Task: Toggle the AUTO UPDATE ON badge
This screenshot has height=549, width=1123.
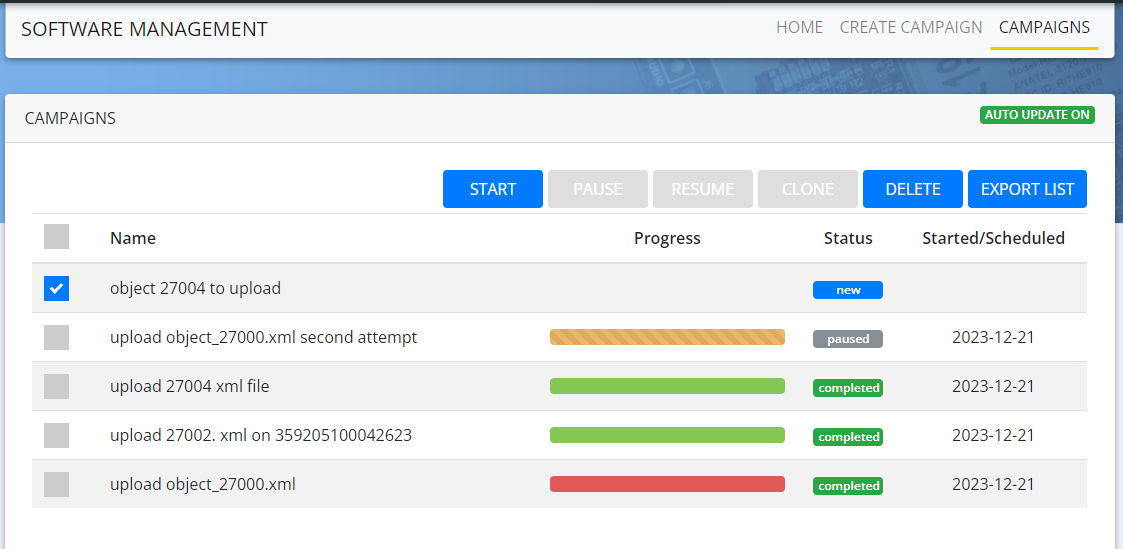Action: click(x=1037, y=115)
